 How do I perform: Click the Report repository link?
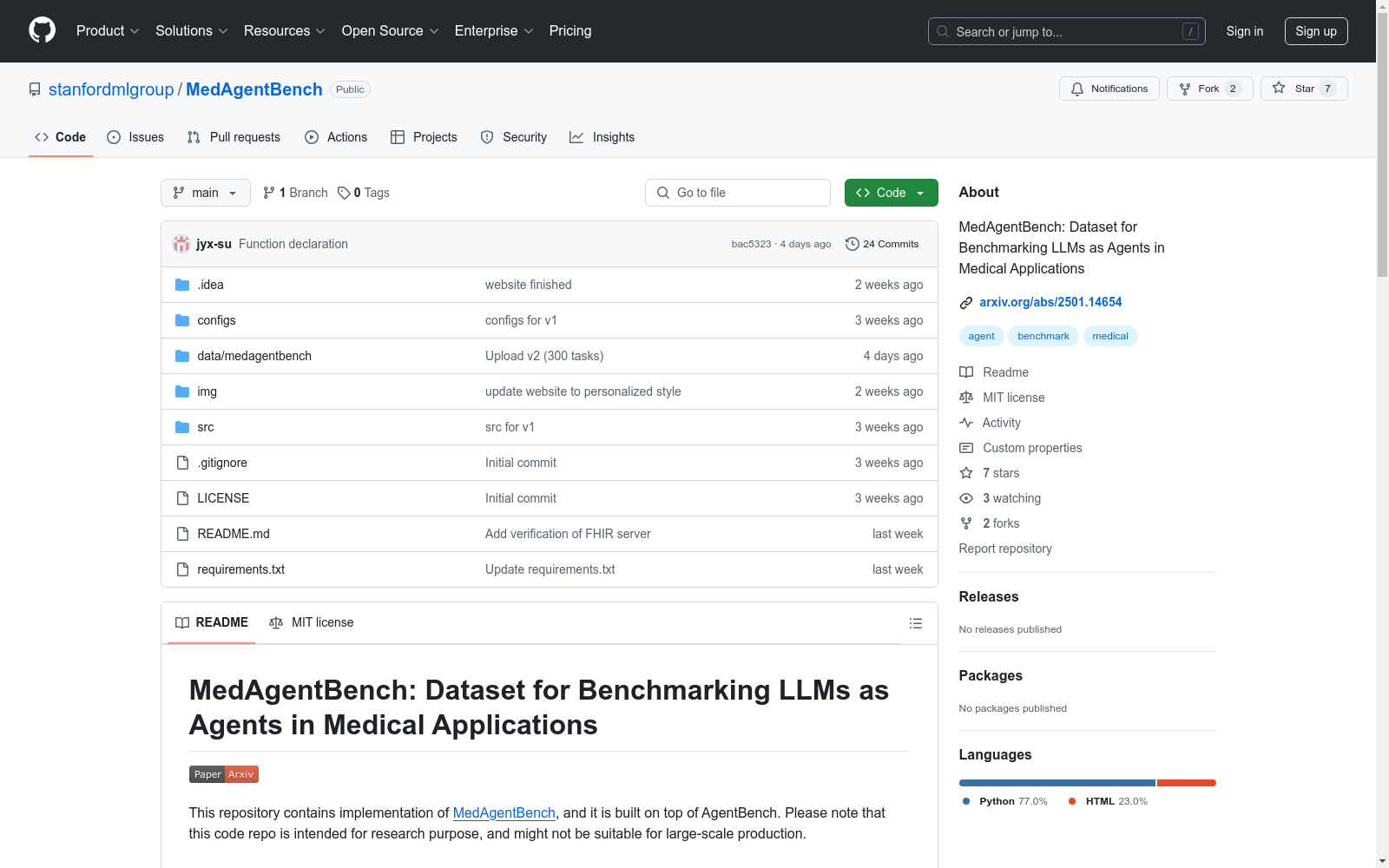(1005, 549)
